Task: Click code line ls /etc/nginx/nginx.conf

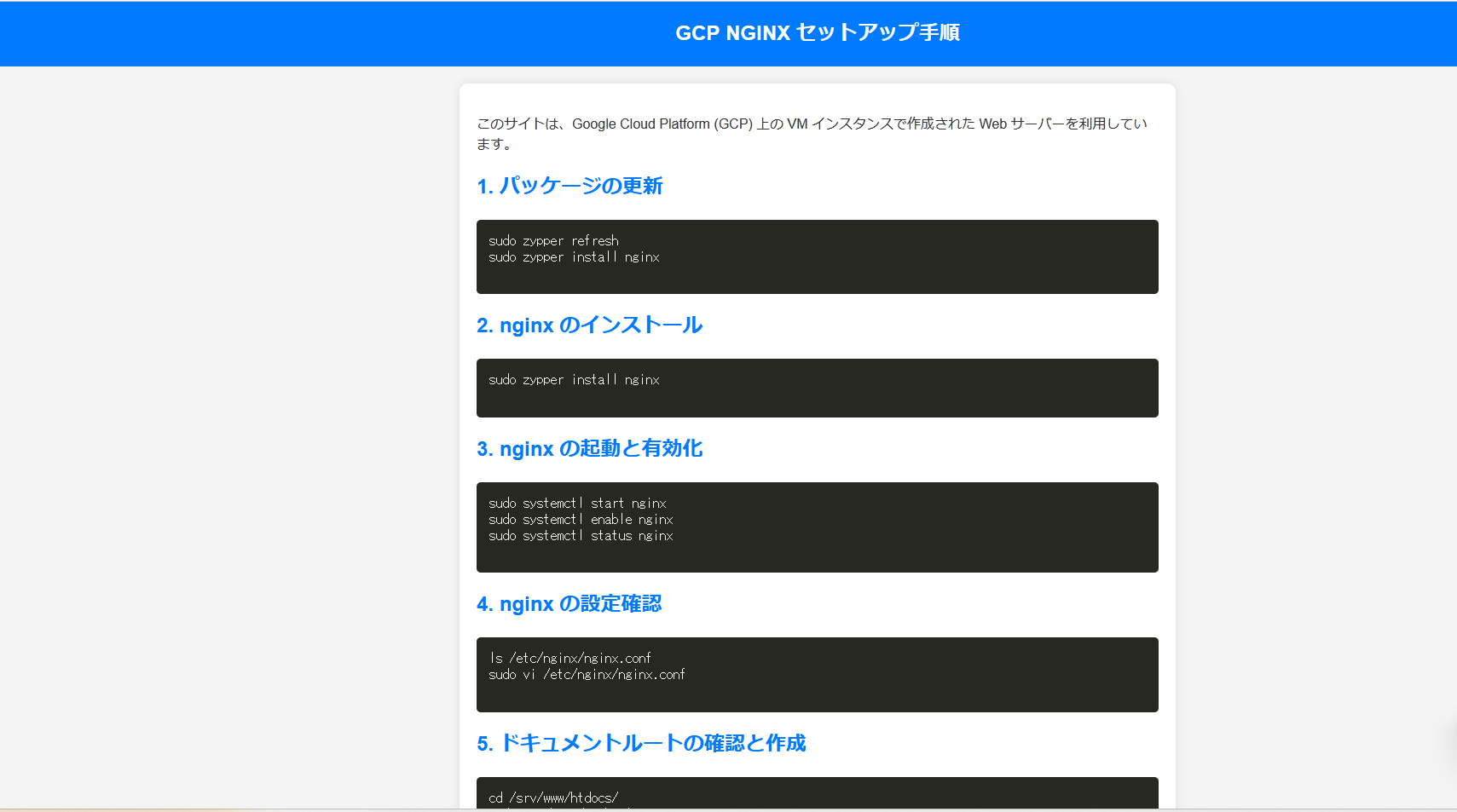Action: click(x=570, y=659)
